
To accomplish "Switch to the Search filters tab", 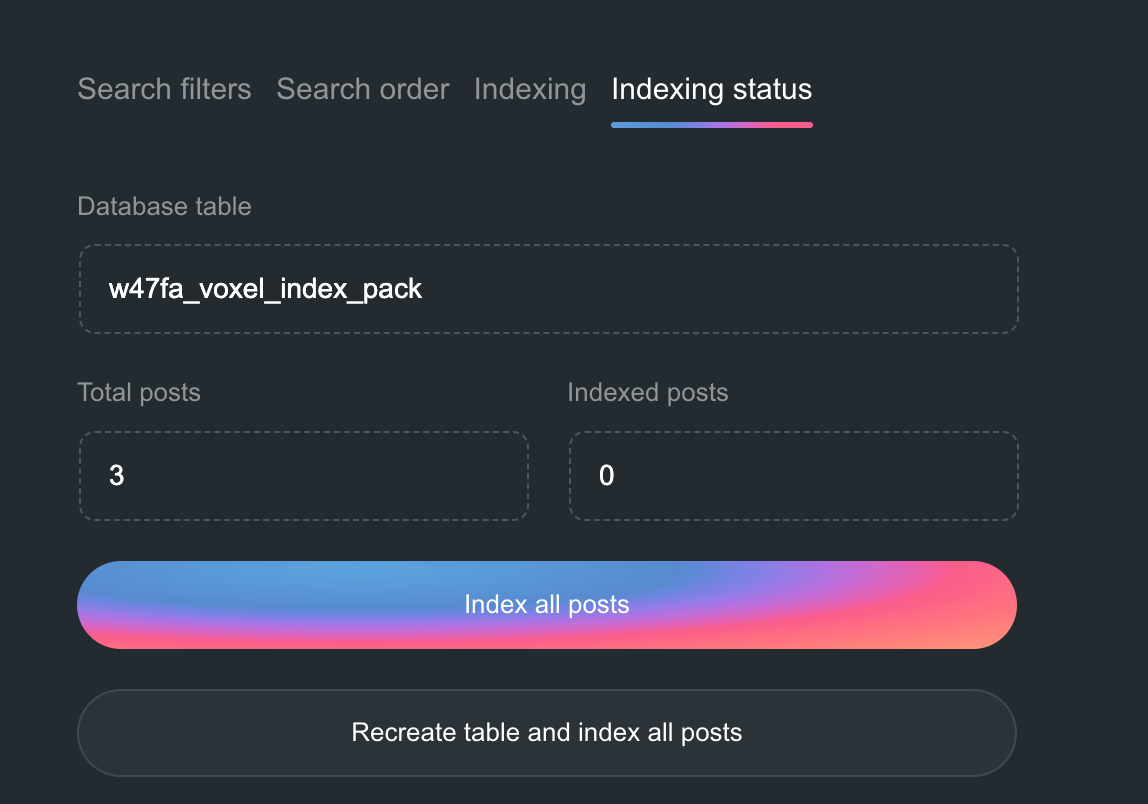I will click(164, 89).
